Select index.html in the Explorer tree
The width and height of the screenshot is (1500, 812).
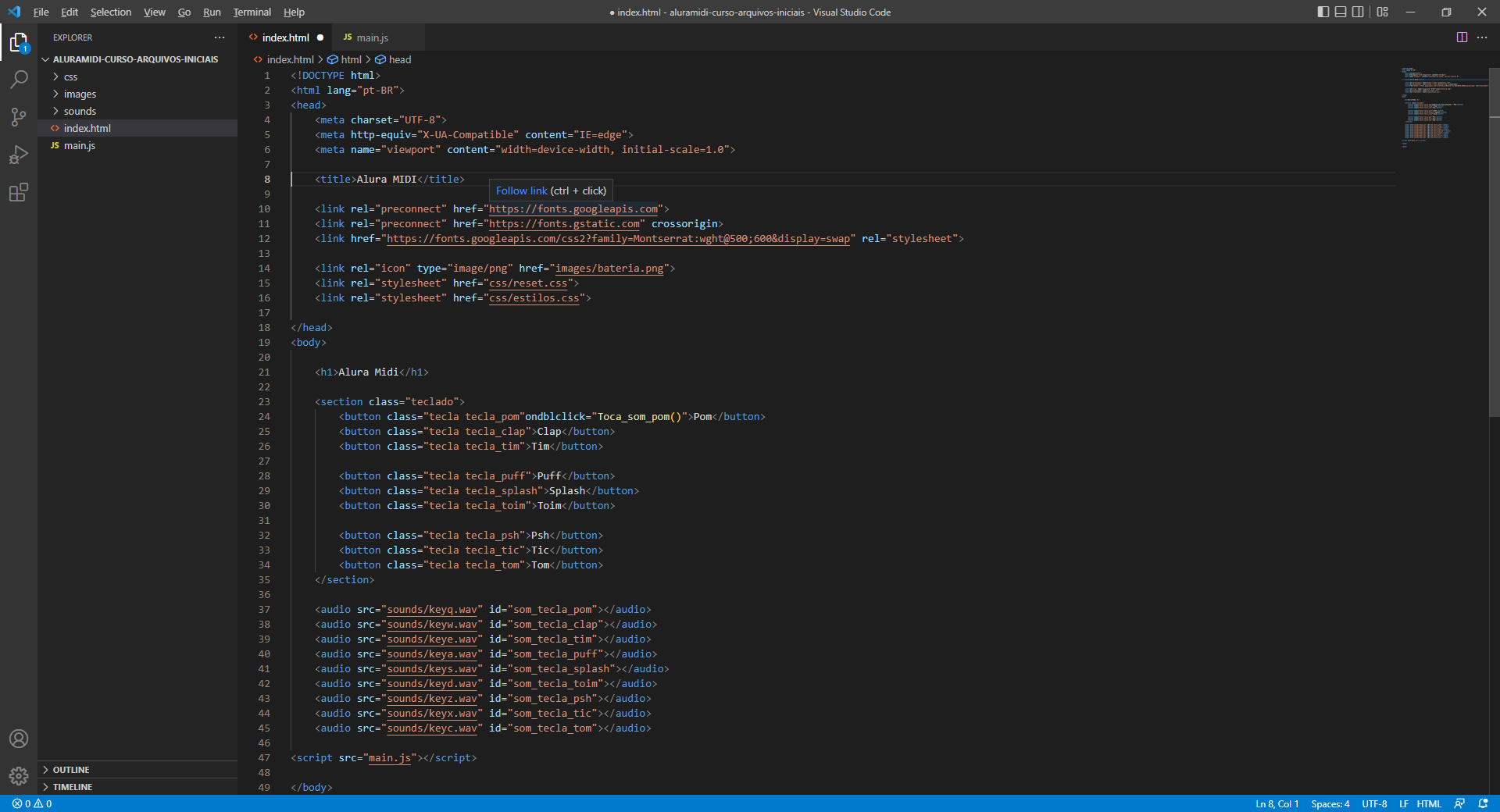pos(137,128)
